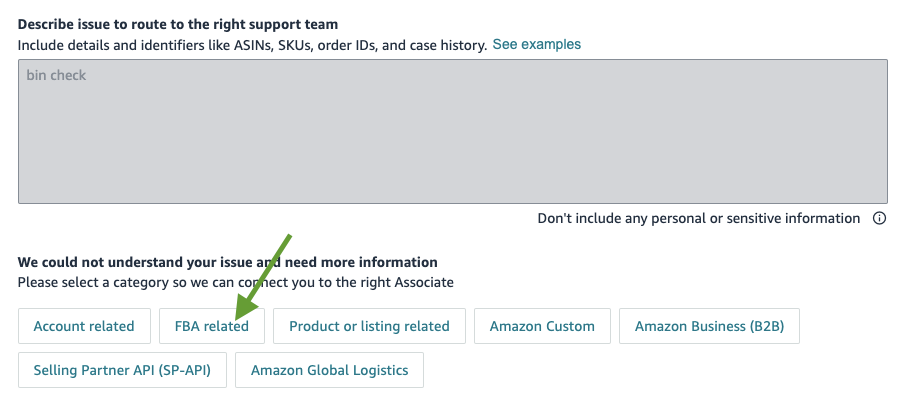
Task: Click the 'bin check' text in description box
Action: (56, 75)
